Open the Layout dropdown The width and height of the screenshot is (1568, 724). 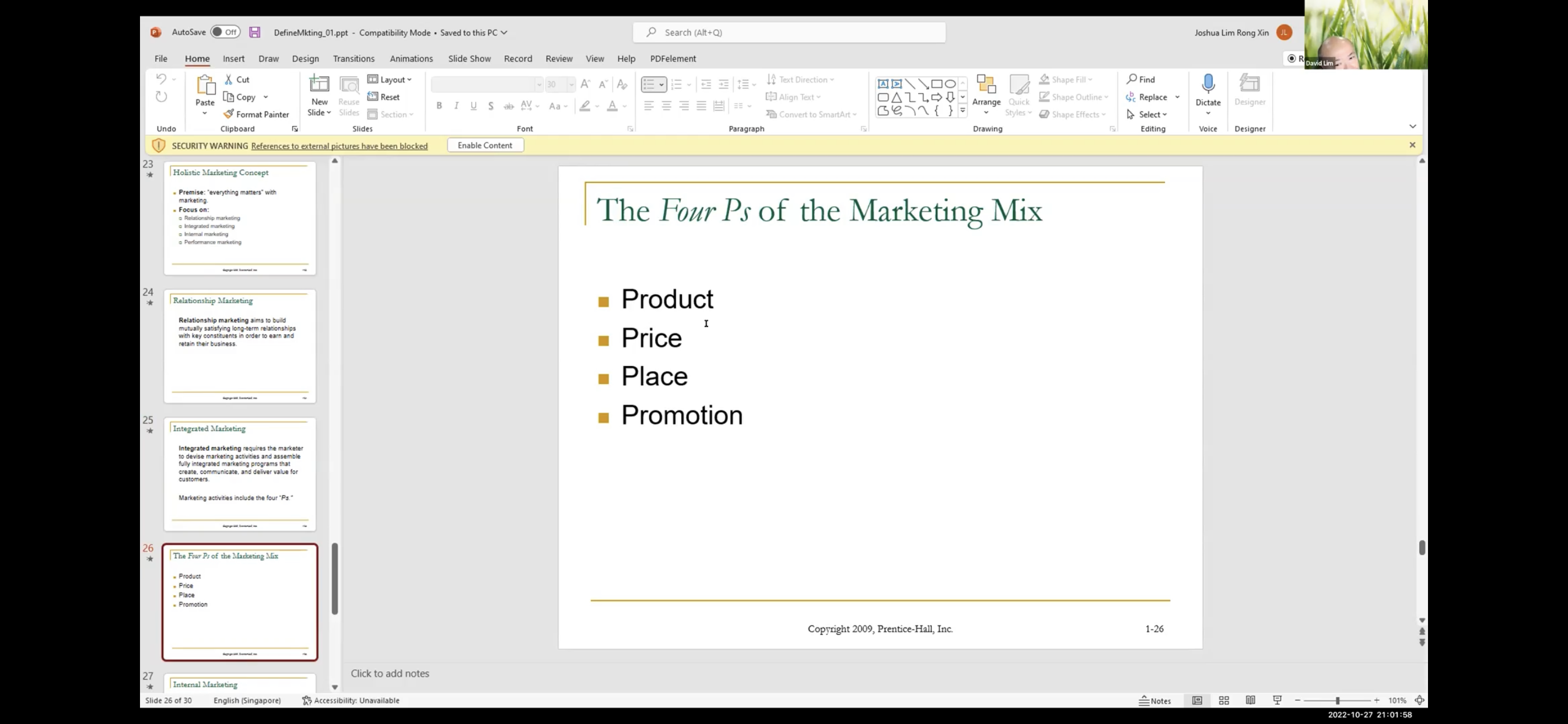click(390, 80)
